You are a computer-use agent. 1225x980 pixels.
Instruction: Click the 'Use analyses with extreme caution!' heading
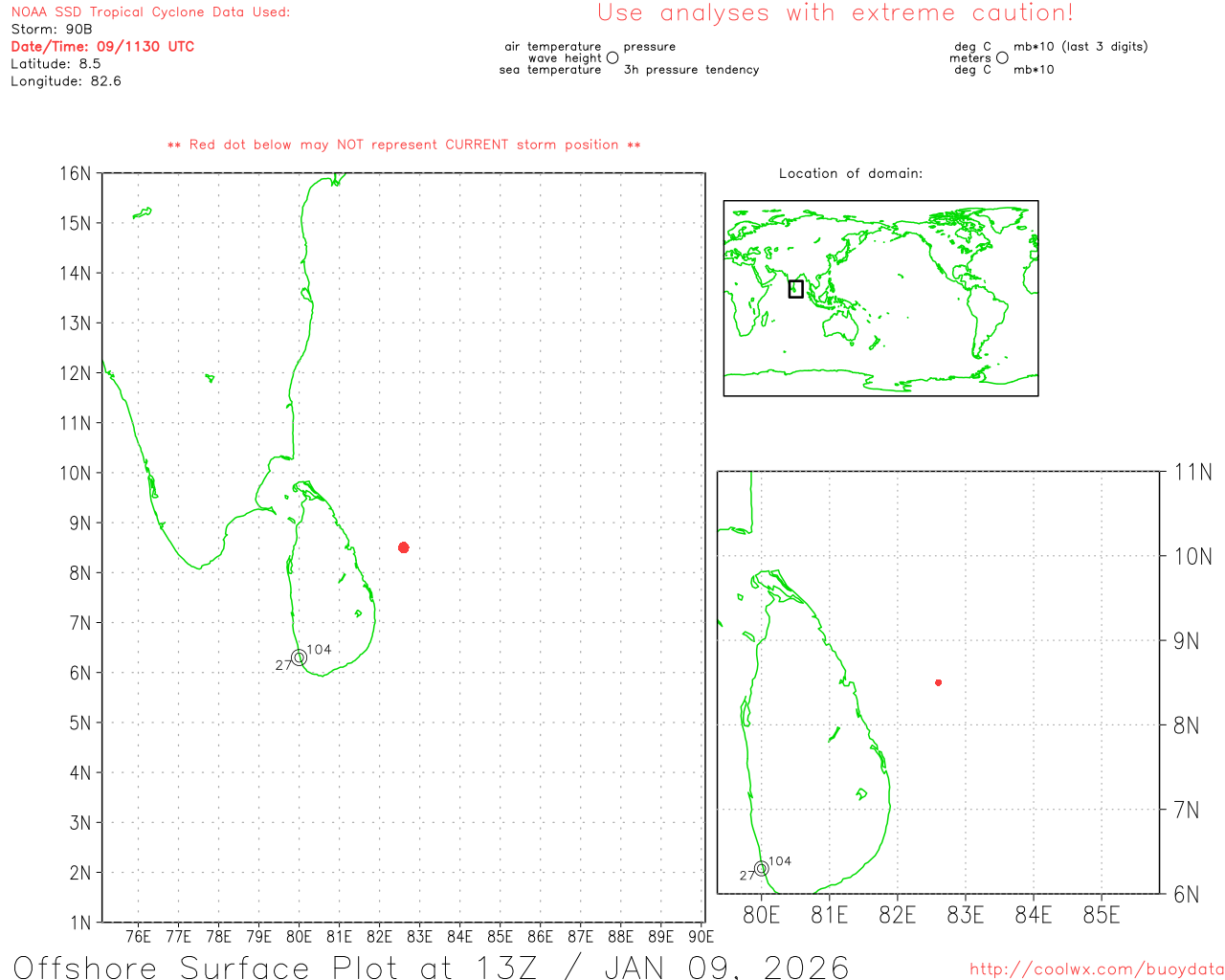click(x=835, y=13)
